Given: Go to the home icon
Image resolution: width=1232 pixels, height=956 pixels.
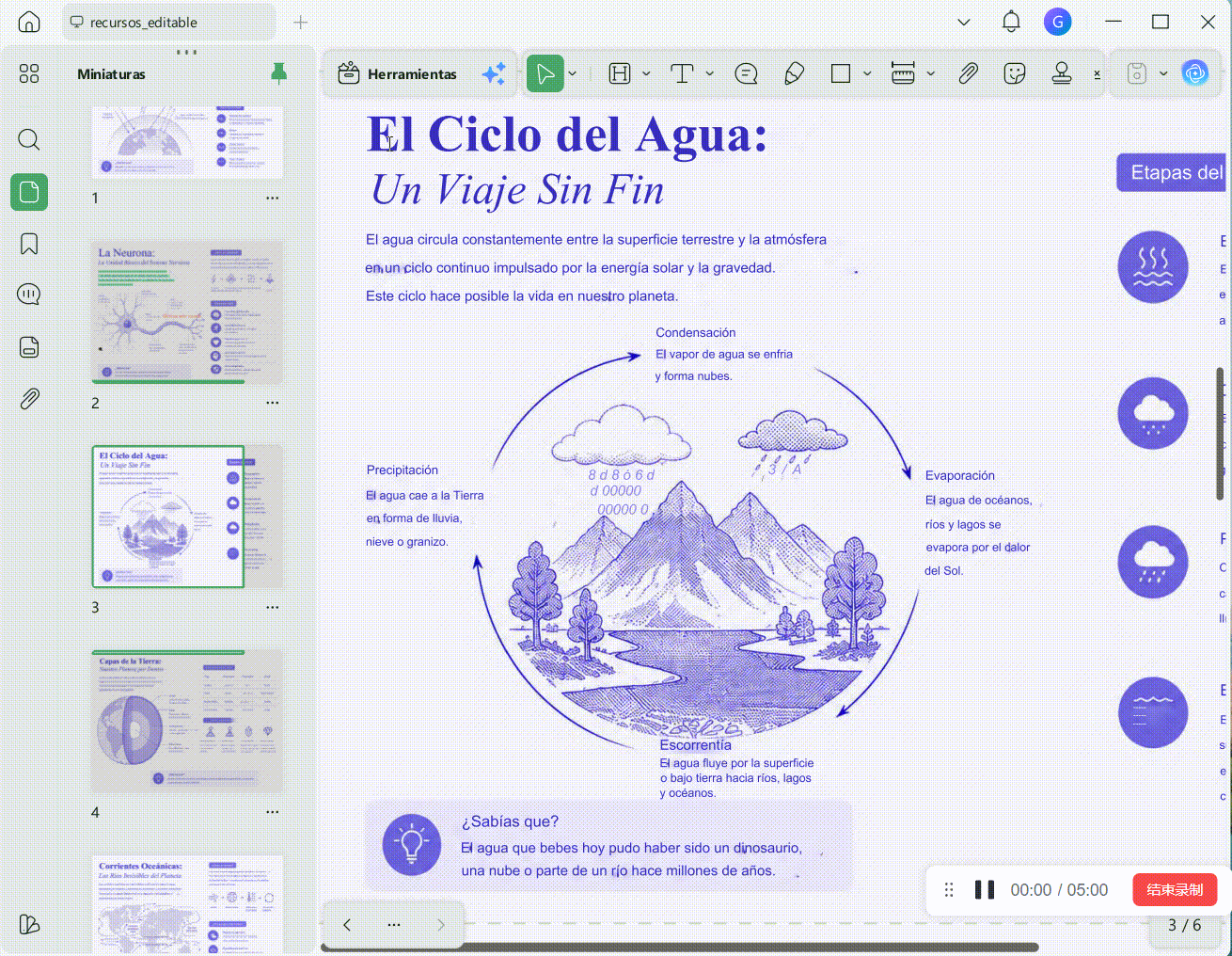Looking at the screenshot, I should (x=29, y=22).
